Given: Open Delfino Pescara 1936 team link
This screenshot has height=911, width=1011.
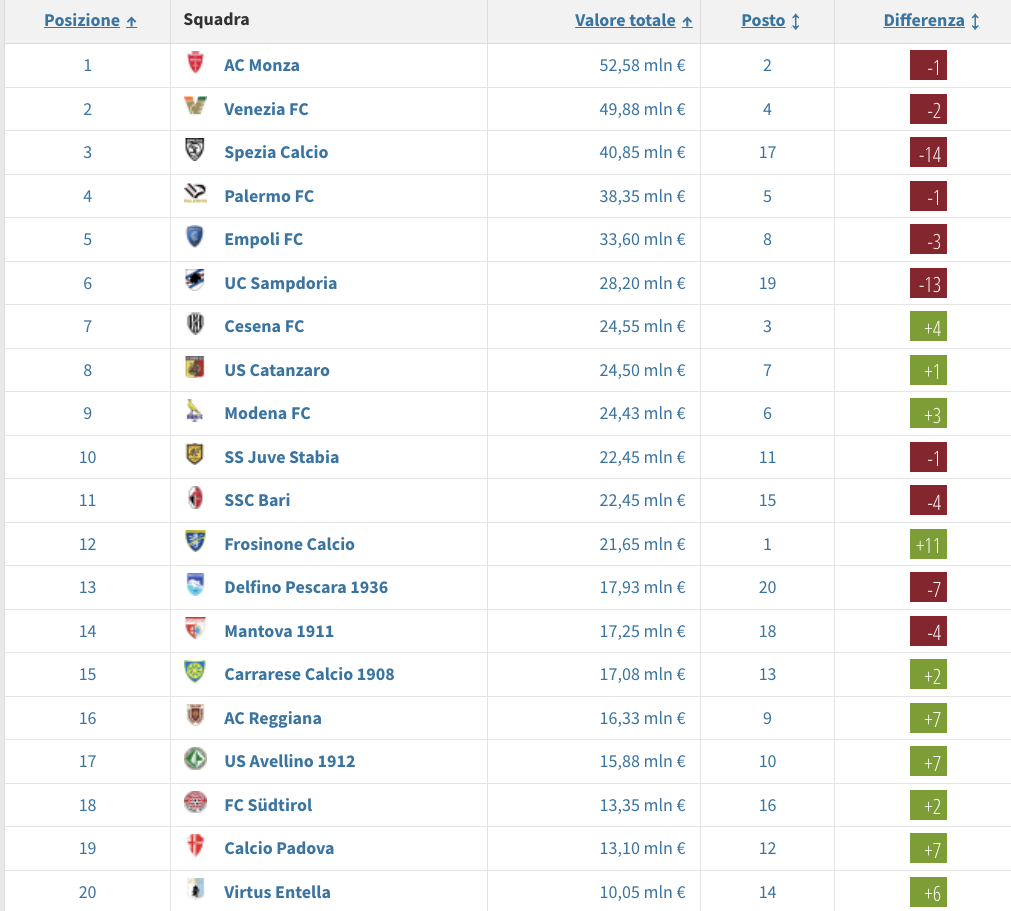Looking at the screenshot, I should coord(306,587).
